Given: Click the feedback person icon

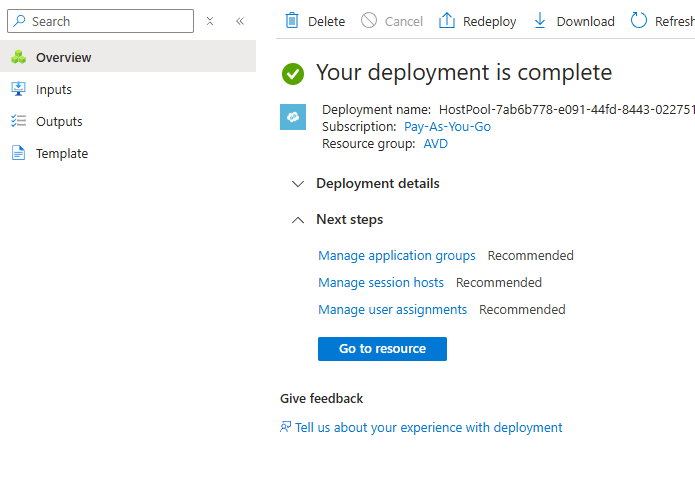Looking at the screenshot, I should pyautogui.click(x=286, y=427).
